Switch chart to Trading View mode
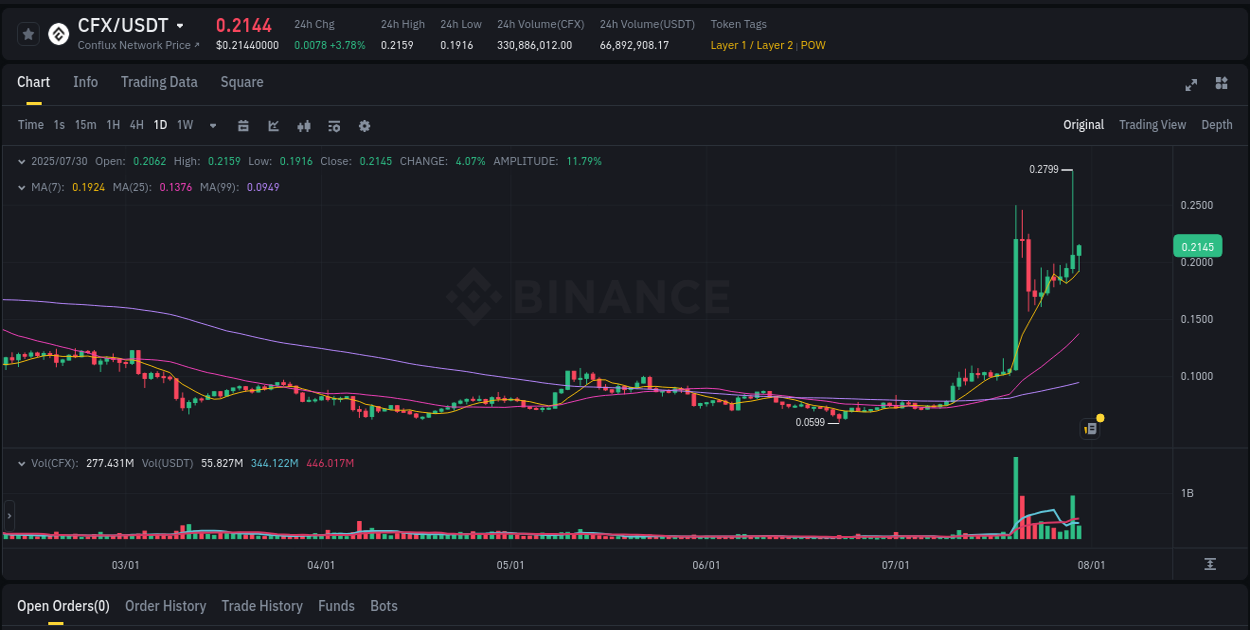The width and height of the screenshot is (1250, 630). pos(1152,125)
